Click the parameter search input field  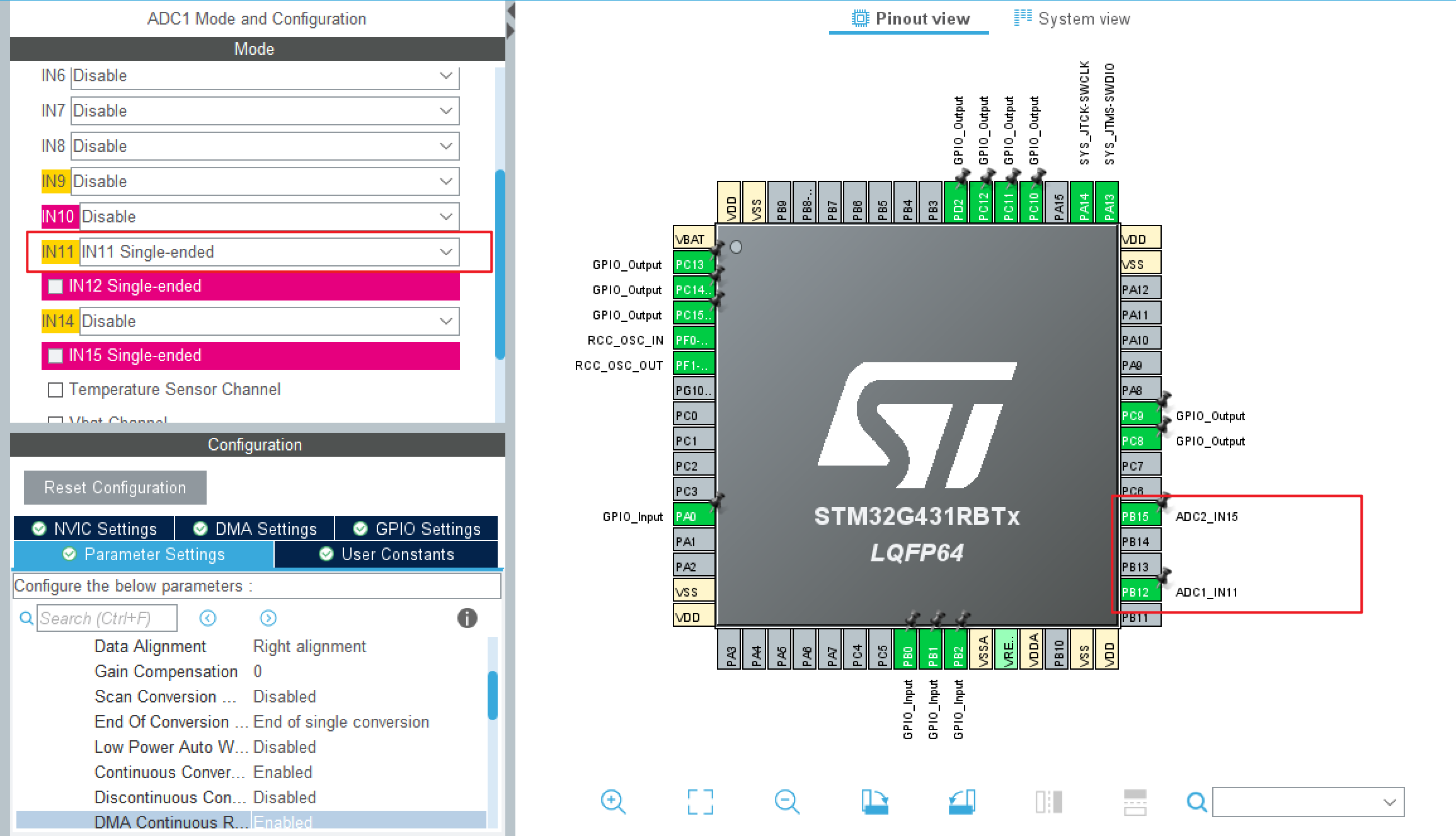106,618
